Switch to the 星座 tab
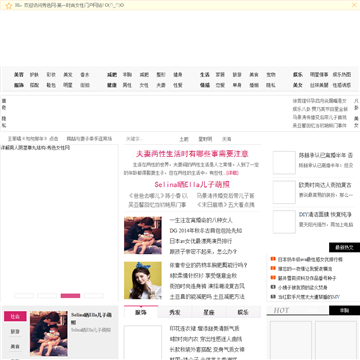360x360 pixels. 209,312
